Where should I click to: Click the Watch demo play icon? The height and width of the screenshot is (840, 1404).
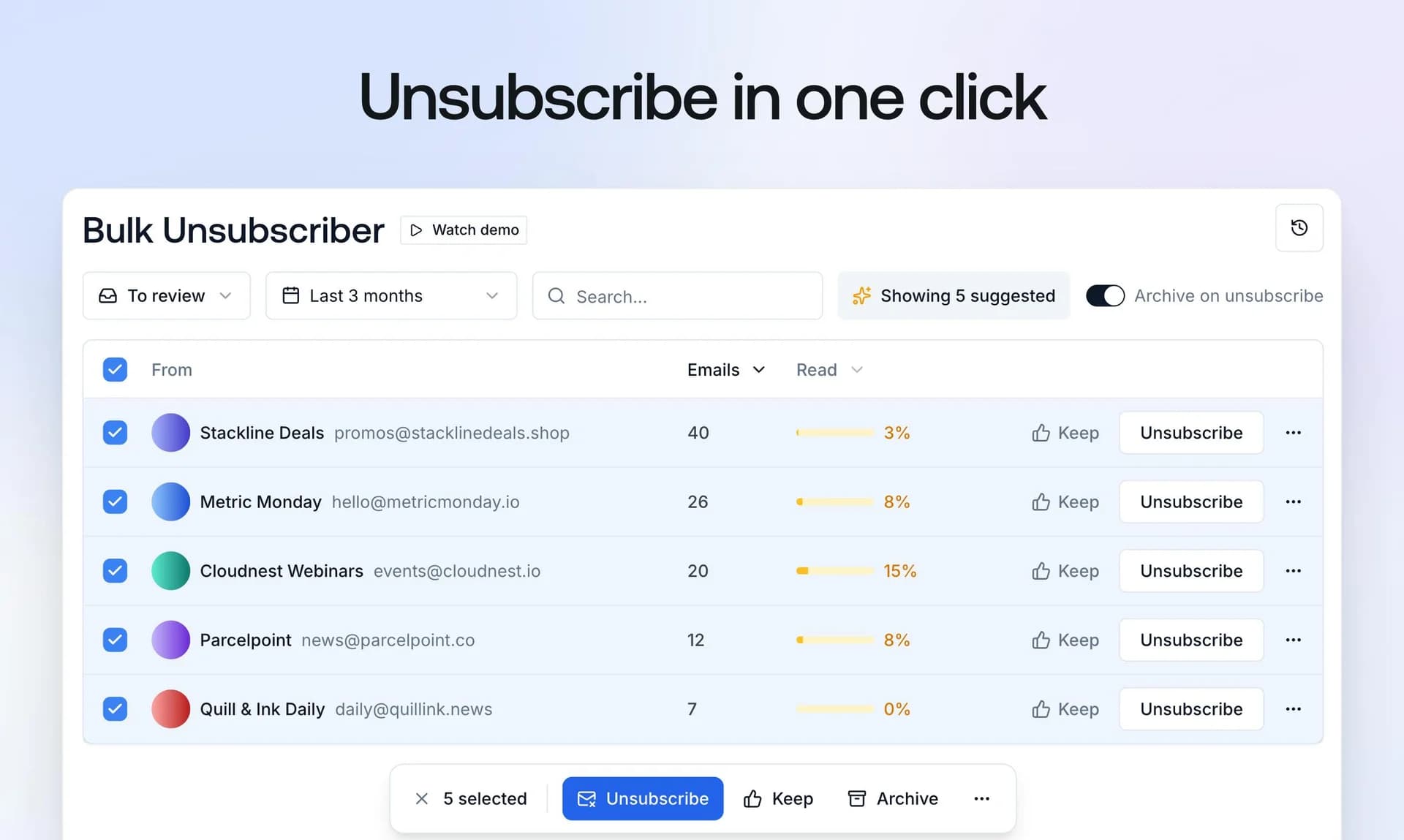pyautogui.click(x=416, y=230)
